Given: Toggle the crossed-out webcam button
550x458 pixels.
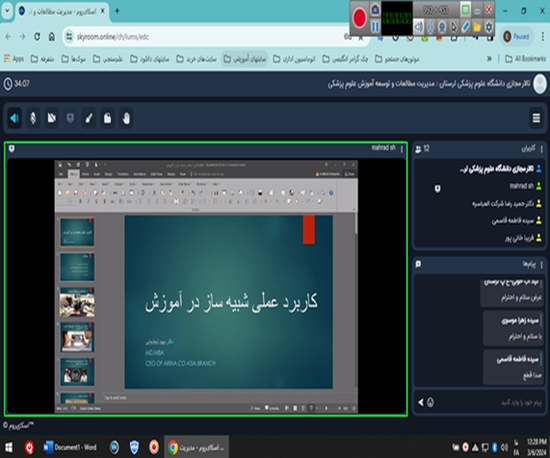Looking at the screenshot, I should pyautogui.click(x=52, y=118).
